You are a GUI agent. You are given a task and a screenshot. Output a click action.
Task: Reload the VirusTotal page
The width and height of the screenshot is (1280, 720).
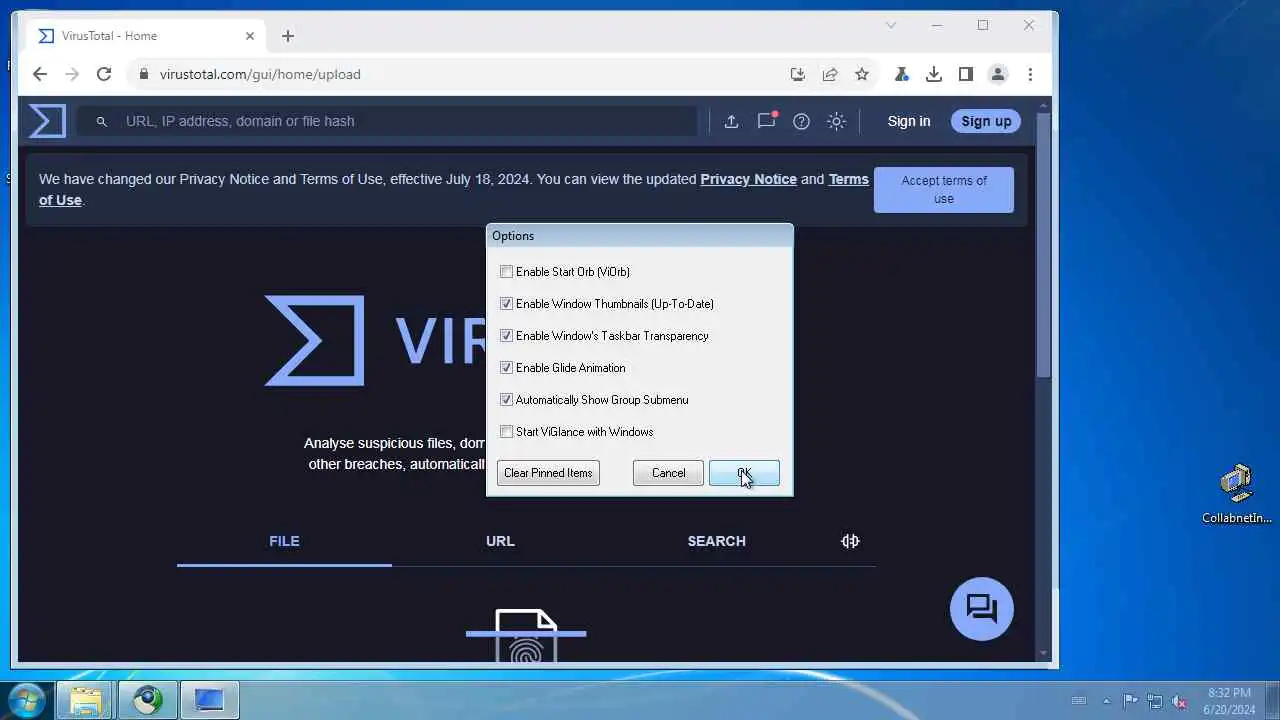[103, 74]
